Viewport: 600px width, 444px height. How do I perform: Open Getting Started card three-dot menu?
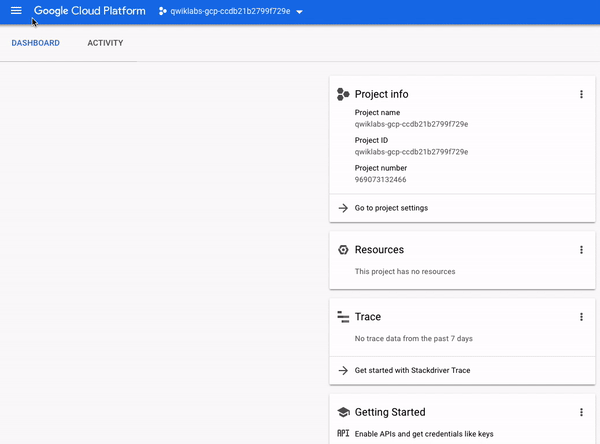tap(581, 412)
